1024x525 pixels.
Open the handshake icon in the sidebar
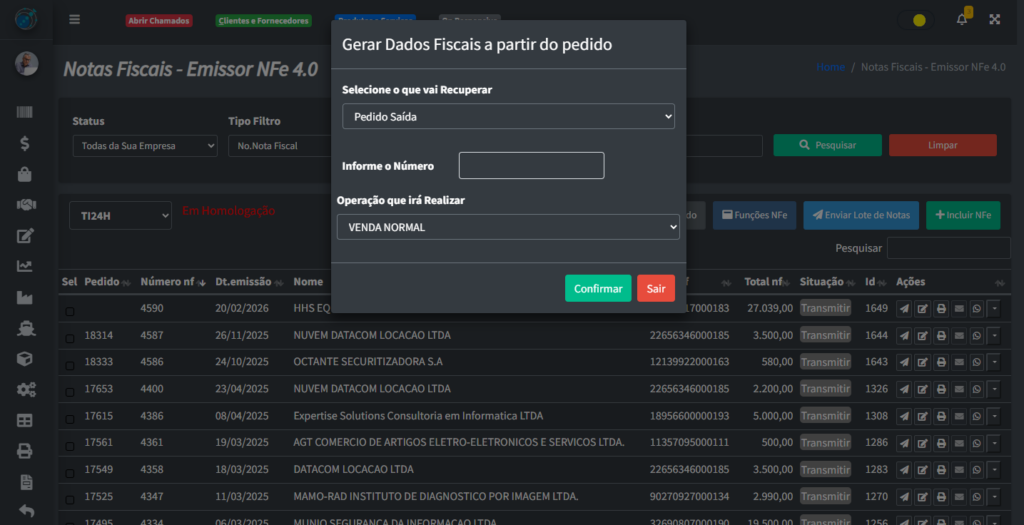coord(26,204)
